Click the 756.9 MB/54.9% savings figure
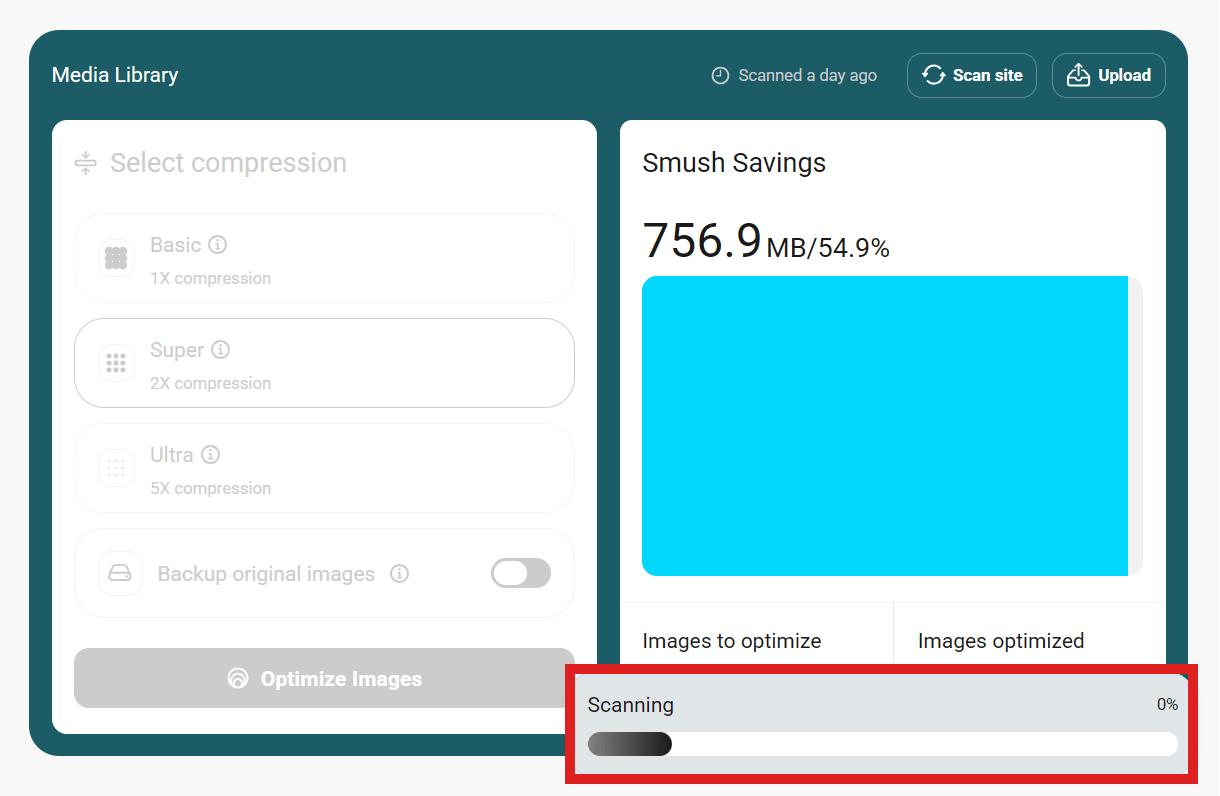The width and height of the screenshot is (1220, 796). click(x=766, y=241)
